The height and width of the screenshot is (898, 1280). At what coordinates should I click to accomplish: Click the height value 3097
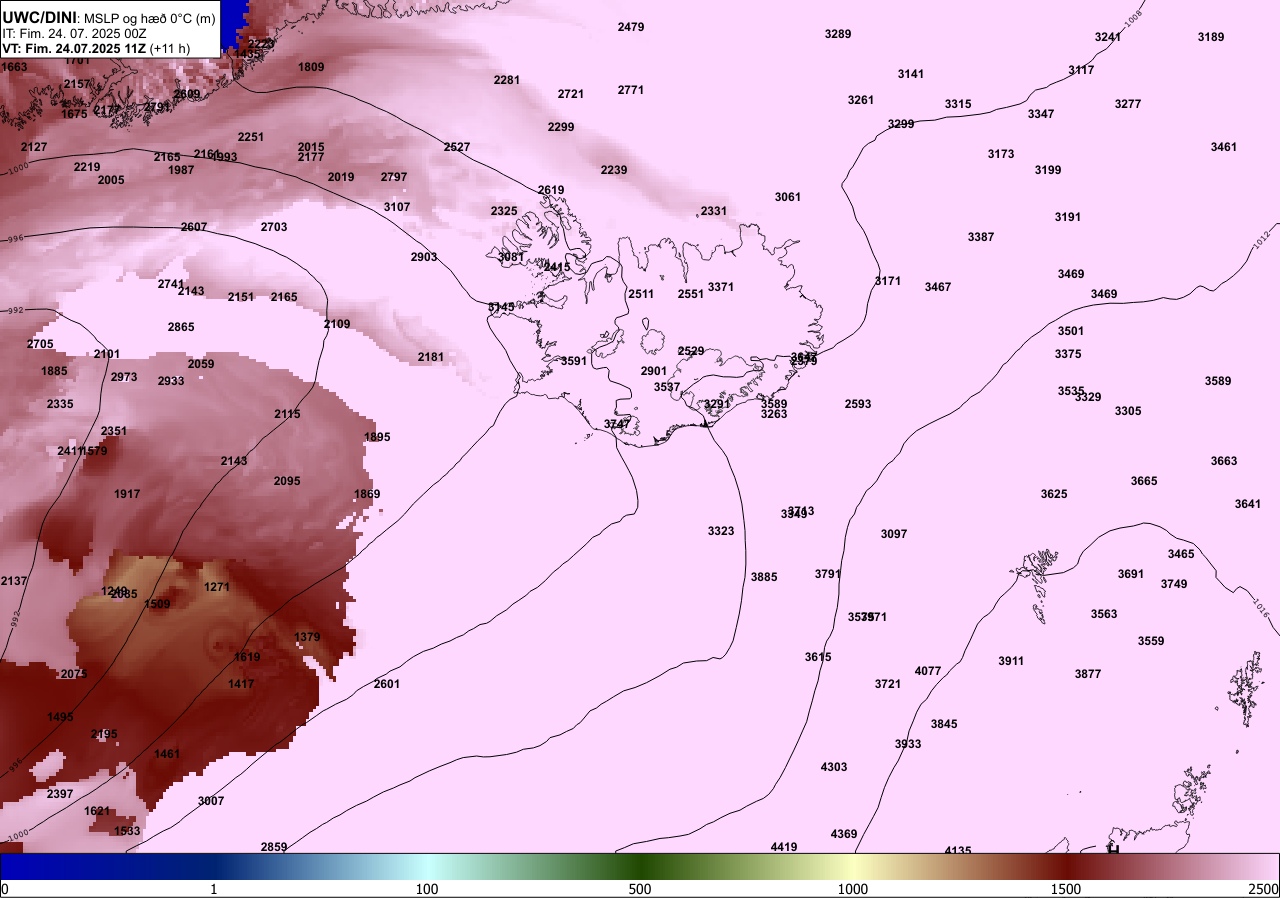tap(894, 534)
